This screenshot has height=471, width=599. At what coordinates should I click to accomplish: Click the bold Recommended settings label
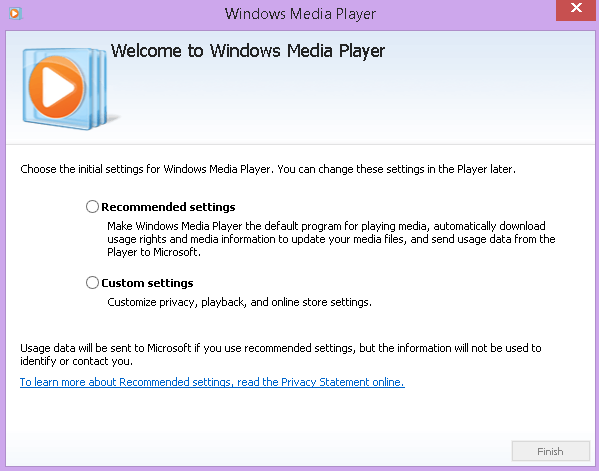pyautogui.click(x=168, y=207)
